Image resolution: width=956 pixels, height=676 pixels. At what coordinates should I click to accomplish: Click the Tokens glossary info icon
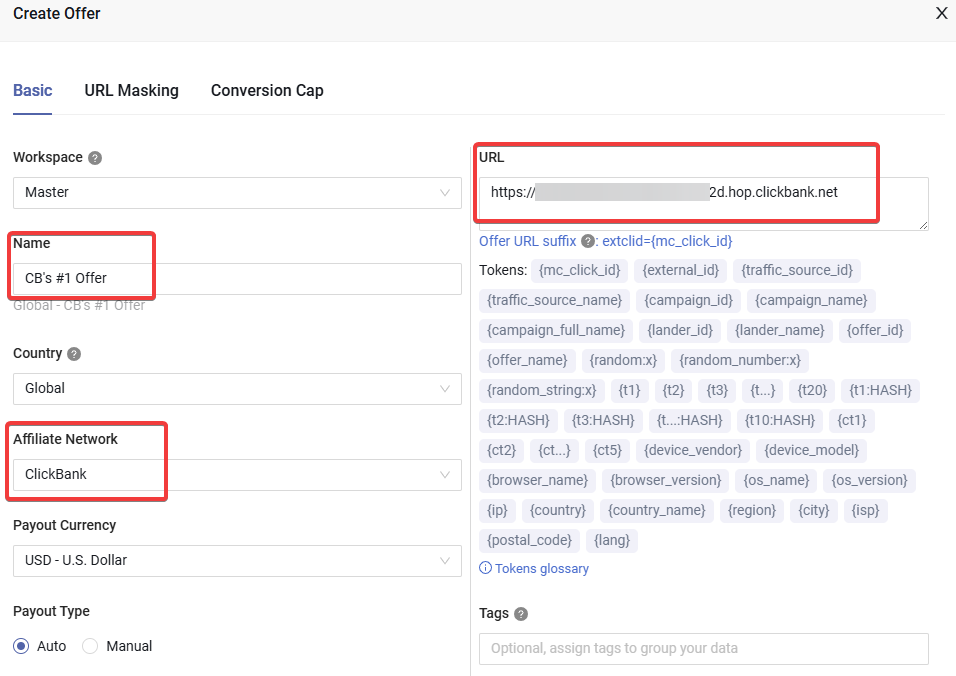[x=485, y=568]
